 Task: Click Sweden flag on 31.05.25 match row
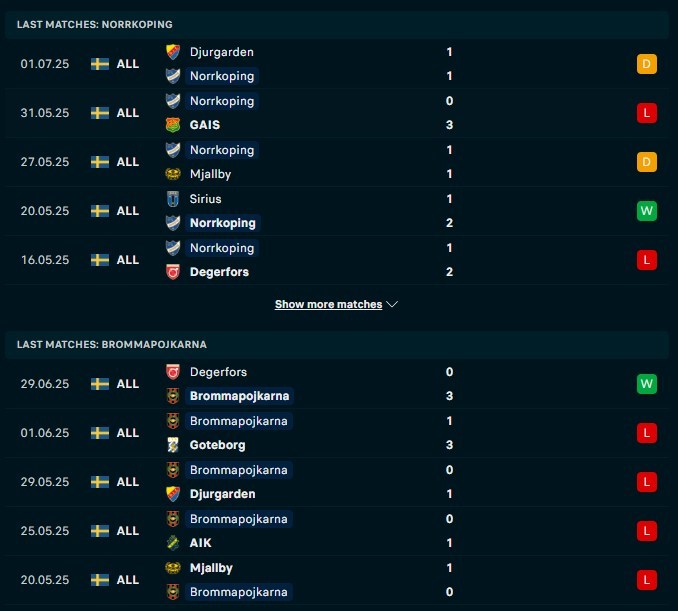click(100, 113)
